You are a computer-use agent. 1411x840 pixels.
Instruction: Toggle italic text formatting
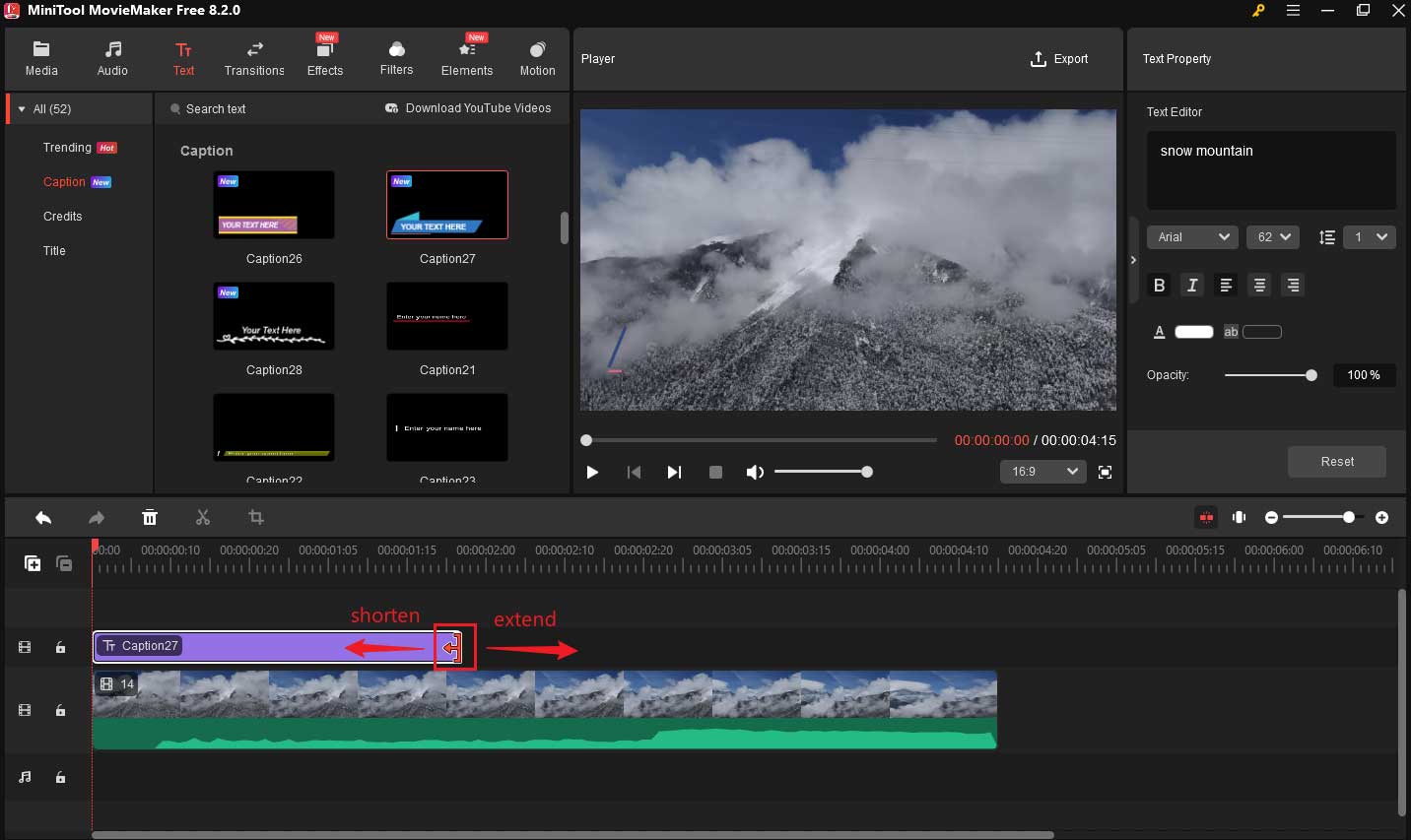coord(1192,286)
